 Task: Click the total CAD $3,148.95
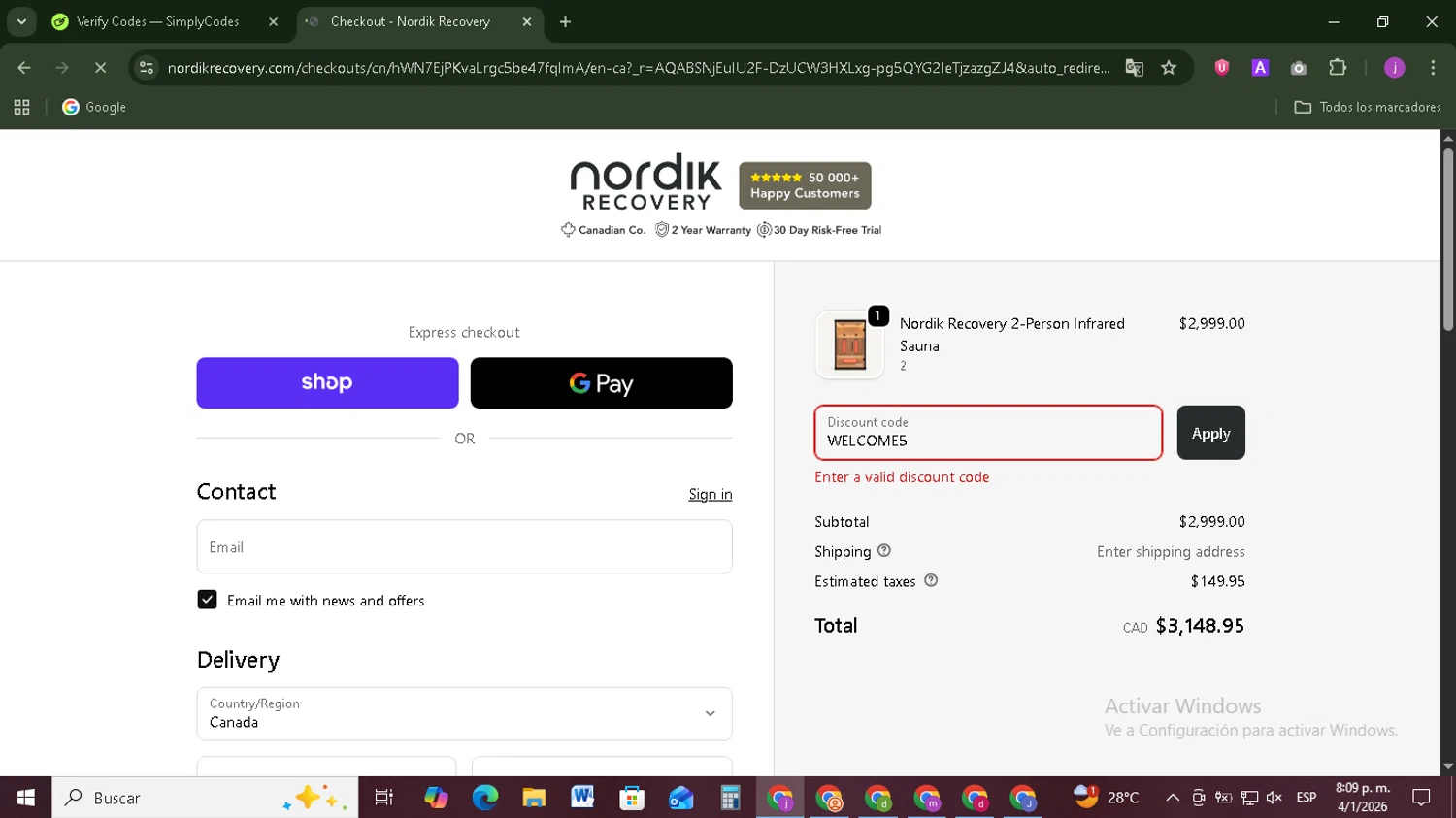click(1183, 626)
